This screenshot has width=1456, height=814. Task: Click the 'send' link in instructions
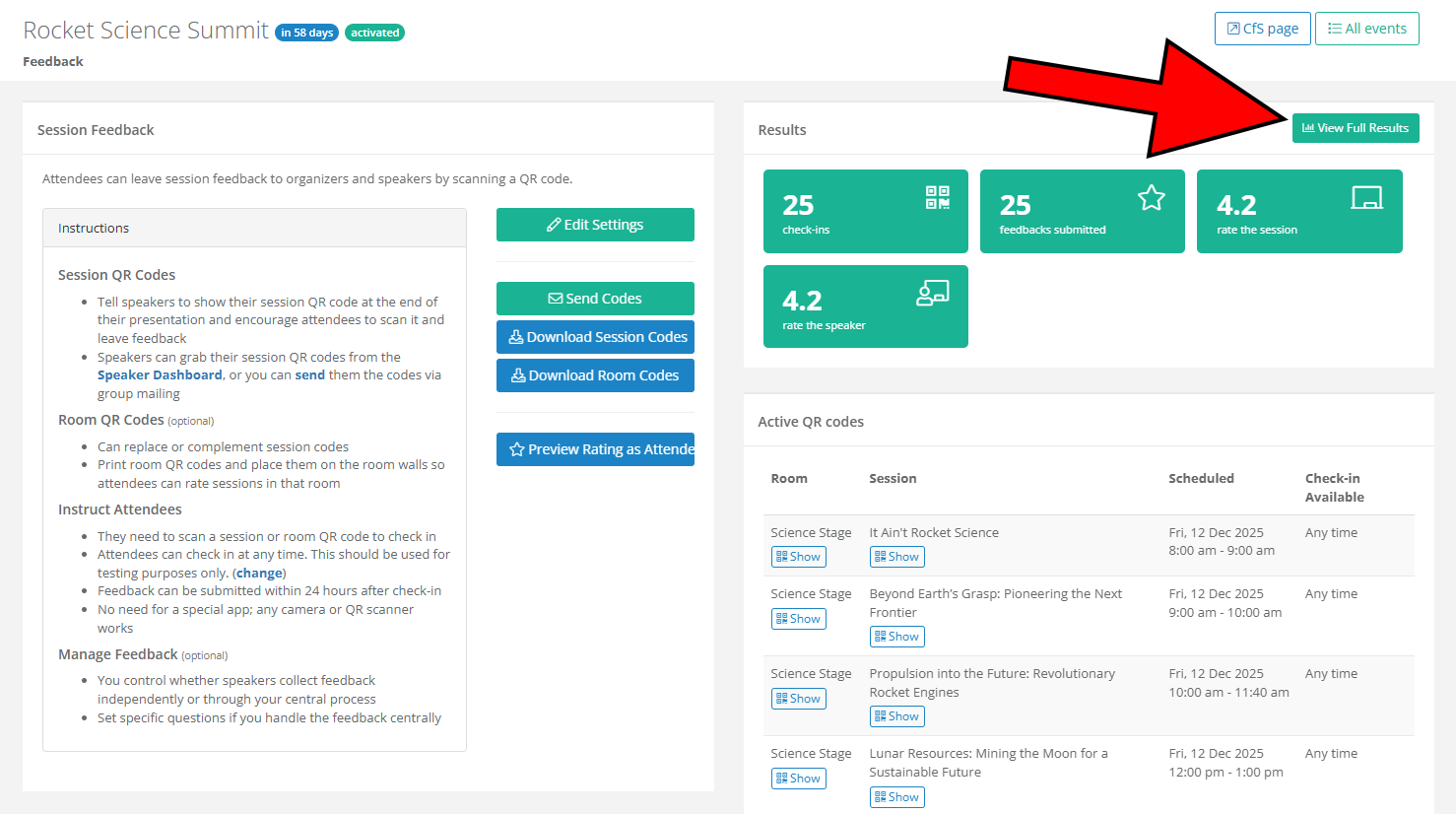click(x=309, y=375)
